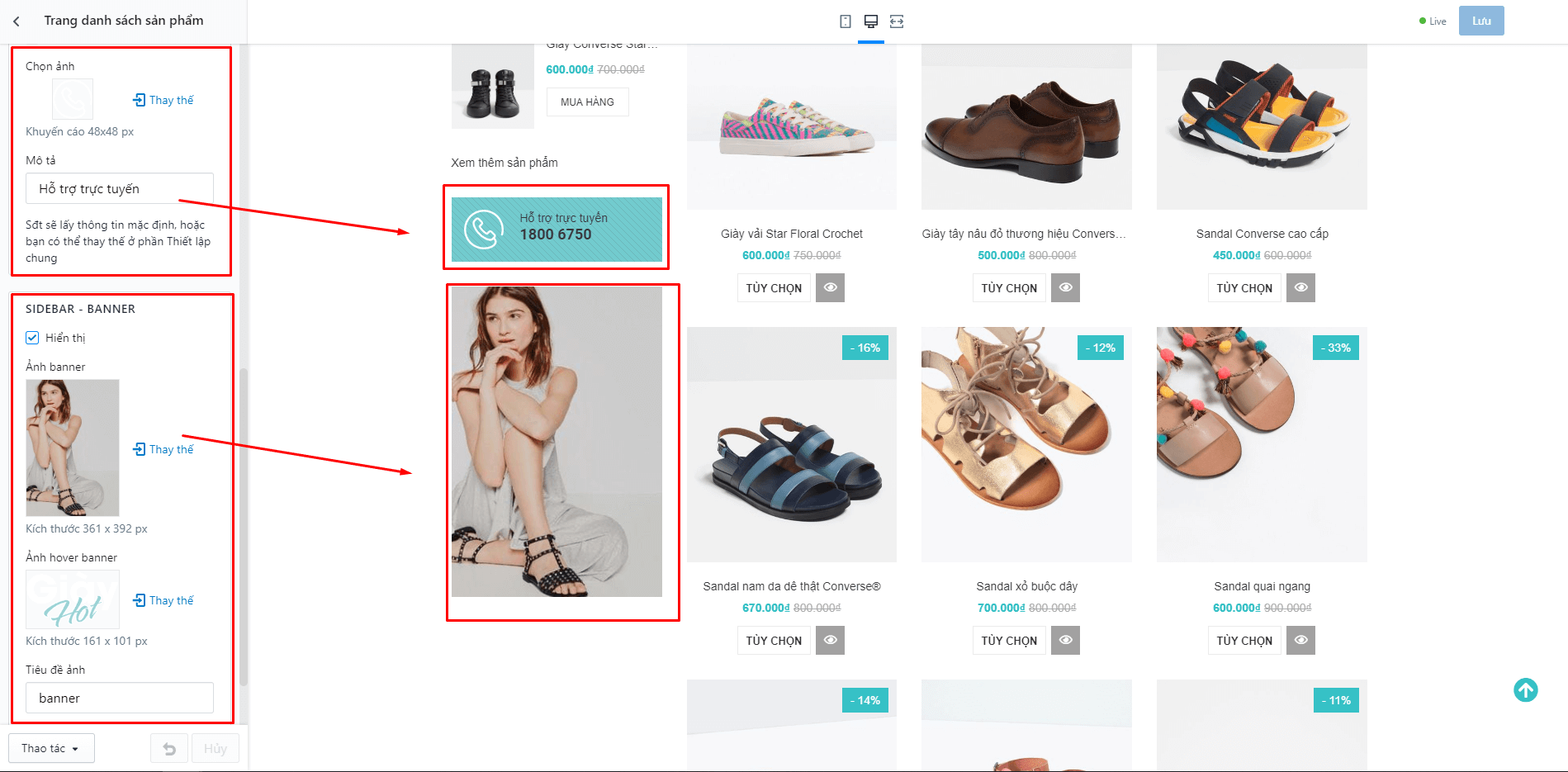Quick view Giày vải Star Floral Crochet
The image size is (1568, 772).
tap(831, 287)
